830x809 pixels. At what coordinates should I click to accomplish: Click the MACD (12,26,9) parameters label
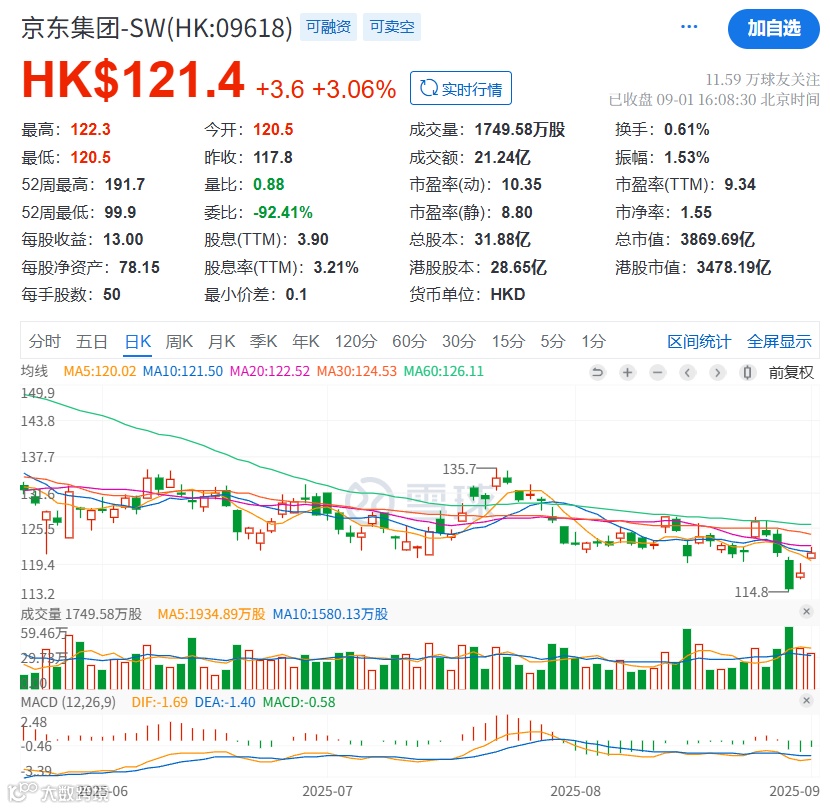68,703
